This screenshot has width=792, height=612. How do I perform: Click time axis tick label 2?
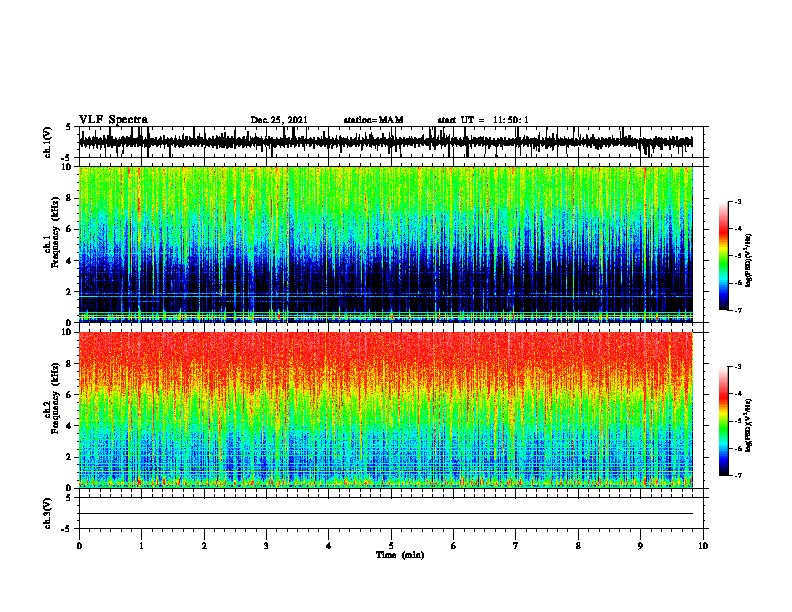point(204,546)
